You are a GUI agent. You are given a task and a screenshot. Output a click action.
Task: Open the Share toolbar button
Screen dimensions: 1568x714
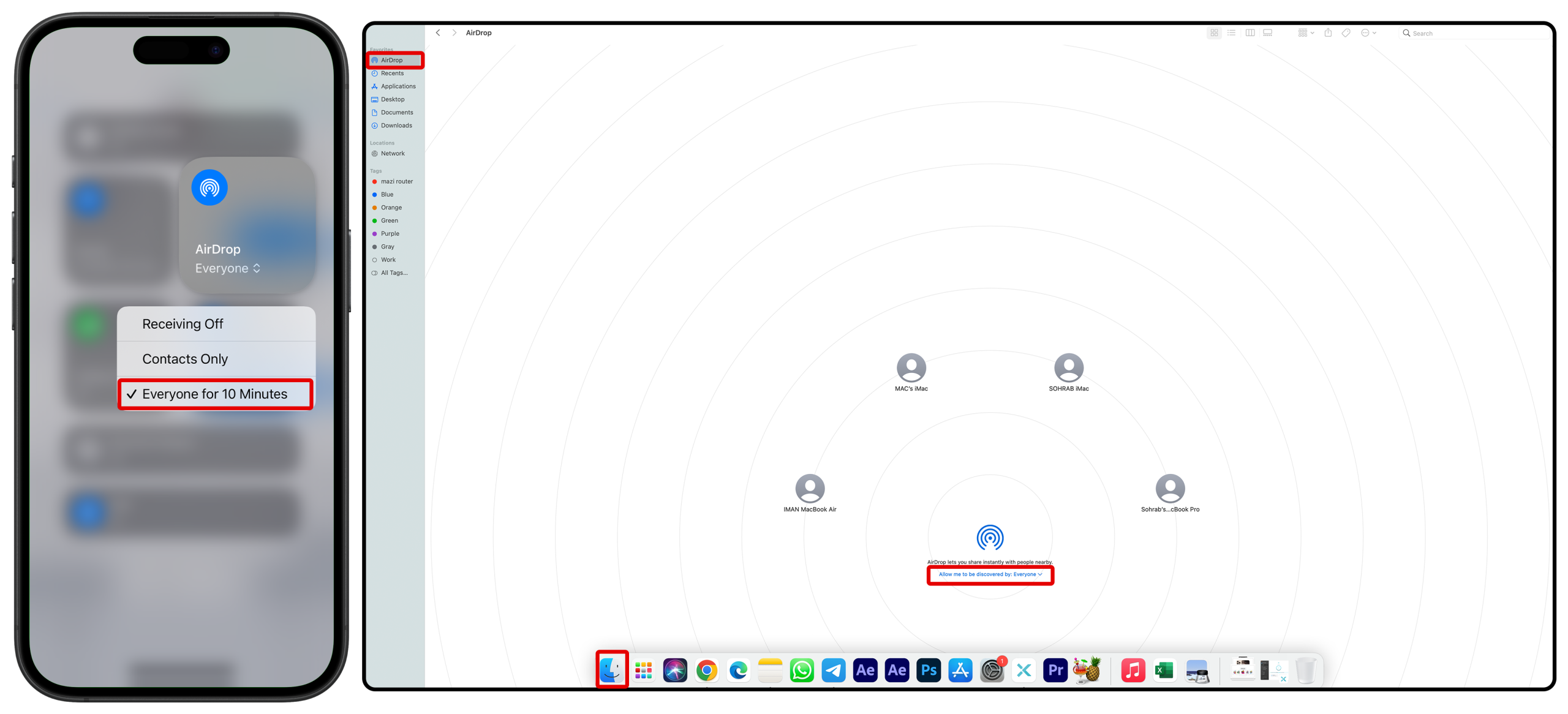[1327, 33]
